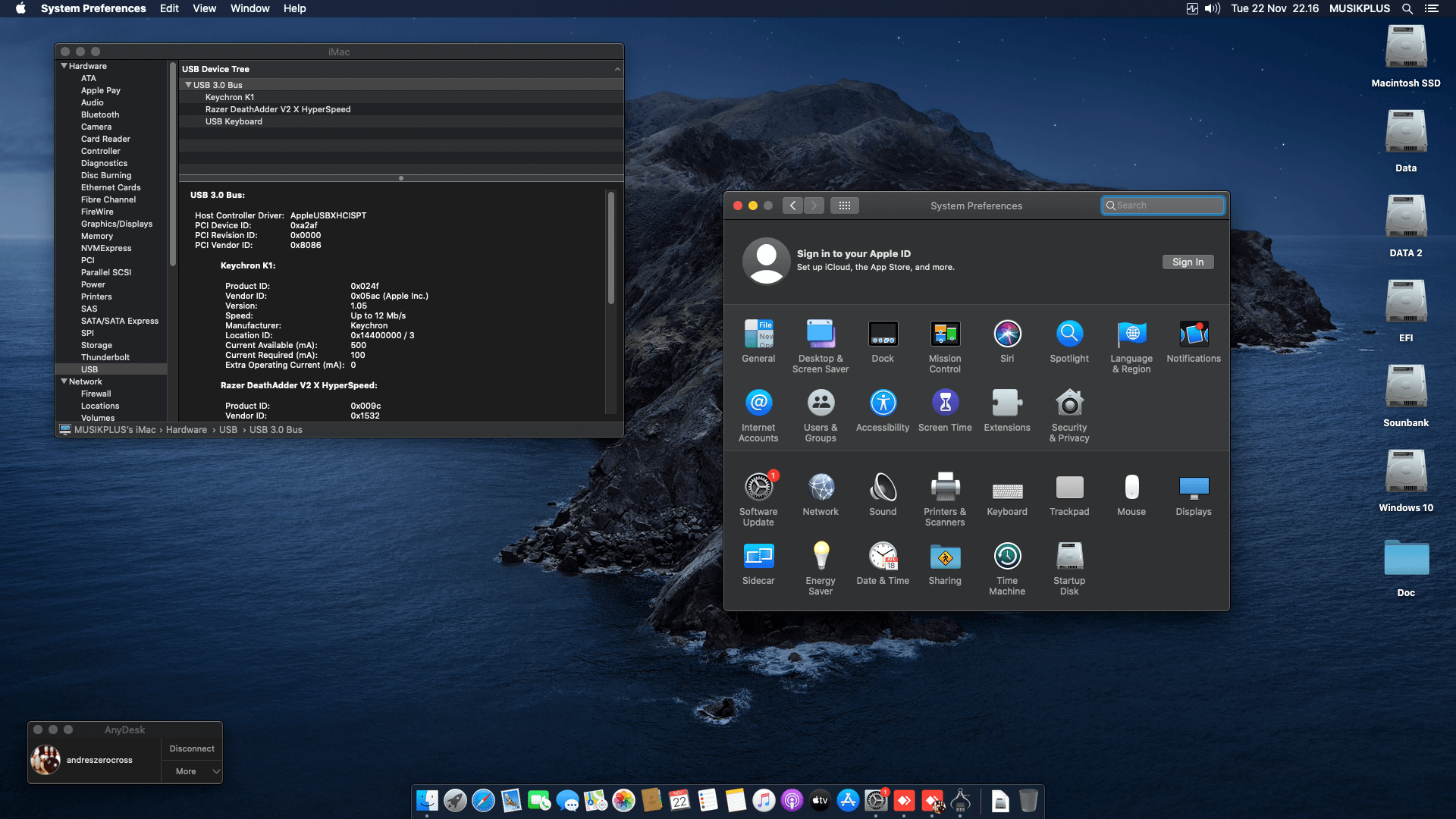
Task: Open Mission Control preferences
Action: point(944,334)
